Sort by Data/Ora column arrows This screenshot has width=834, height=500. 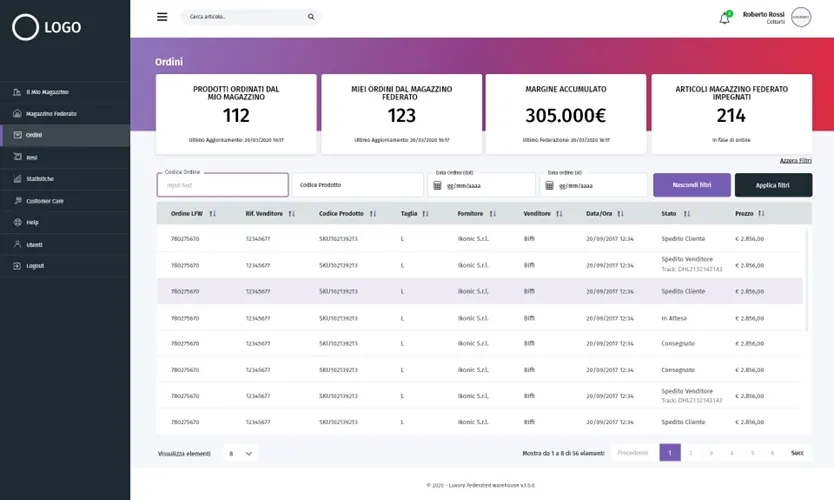pos(620,214)
